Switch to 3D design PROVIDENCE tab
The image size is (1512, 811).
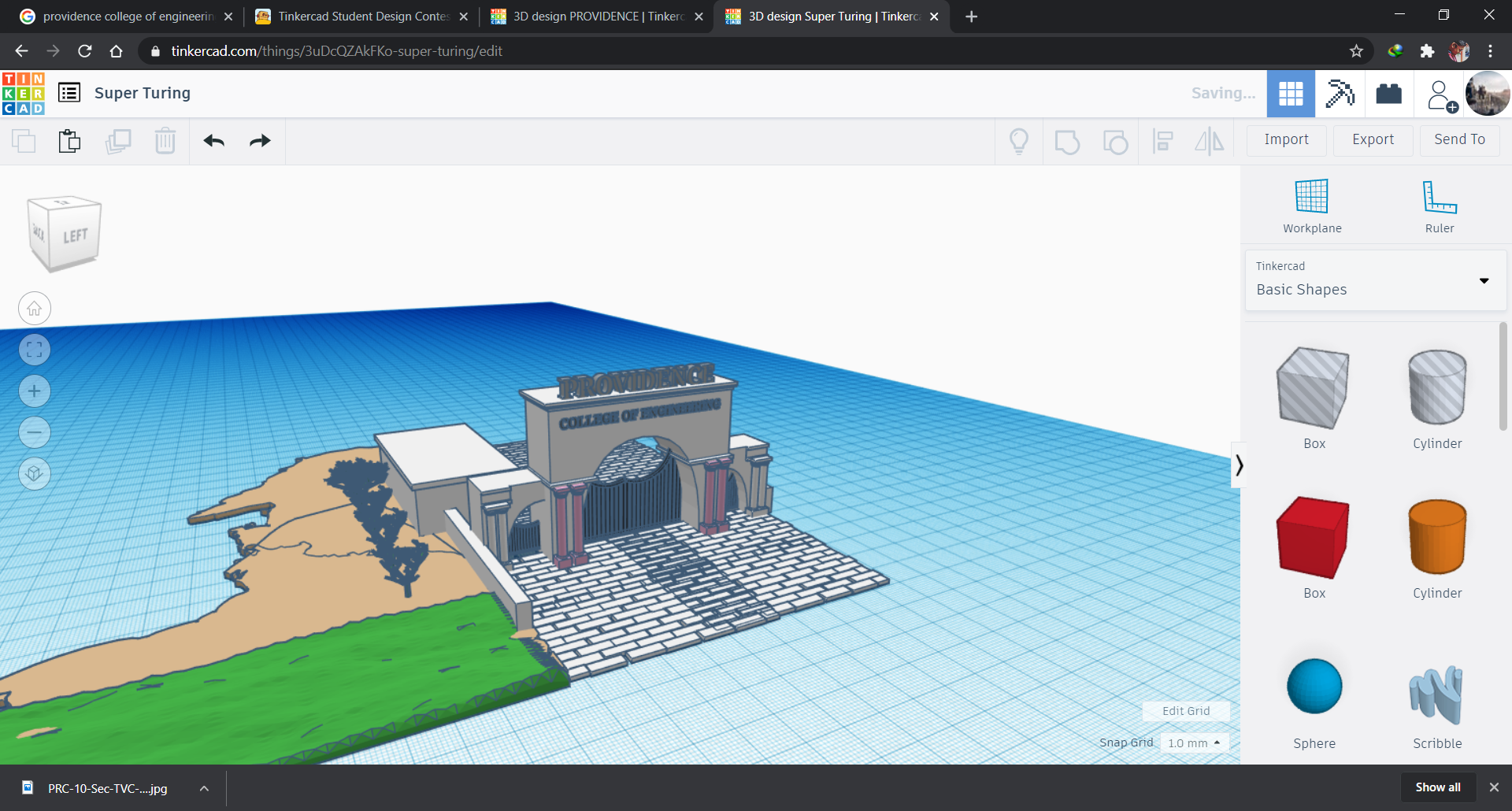[x=597, y=17]
